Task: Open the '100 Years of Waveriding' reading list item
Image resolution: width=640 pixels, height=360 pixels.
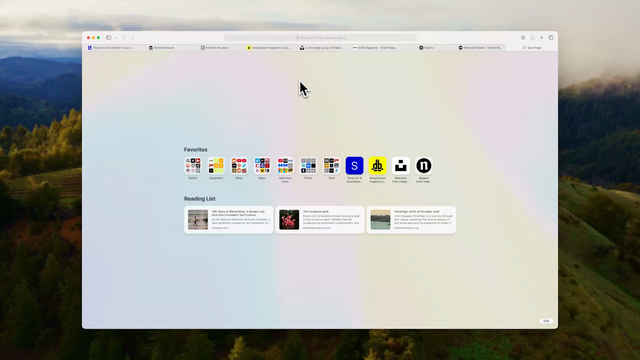Action: 229,220
